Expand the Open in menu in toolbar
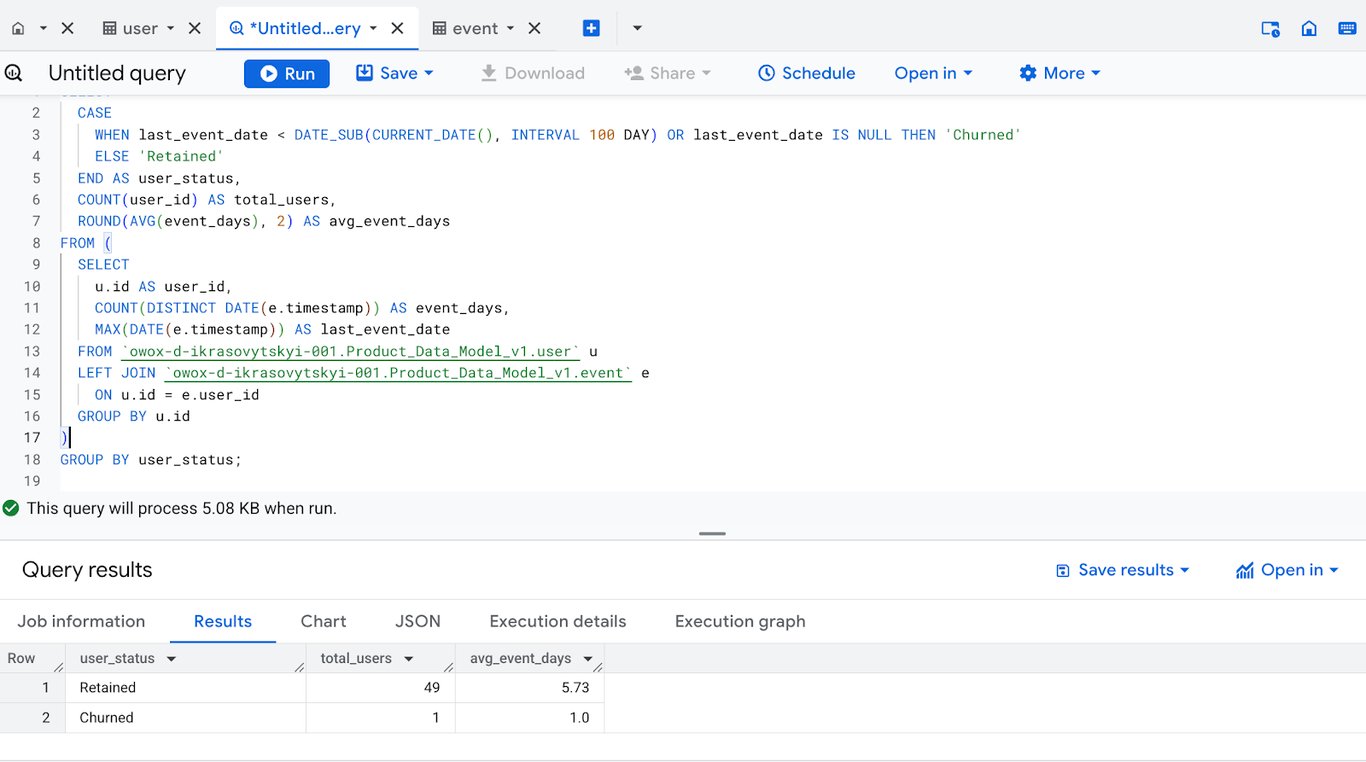The height and width of the screenshot is (762, 1366). click(933, 73)
